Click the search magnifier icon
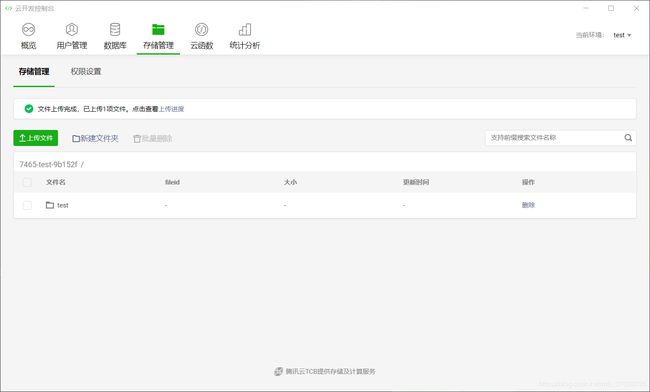This screenshot has height=392, width=650. coord(628,138)
